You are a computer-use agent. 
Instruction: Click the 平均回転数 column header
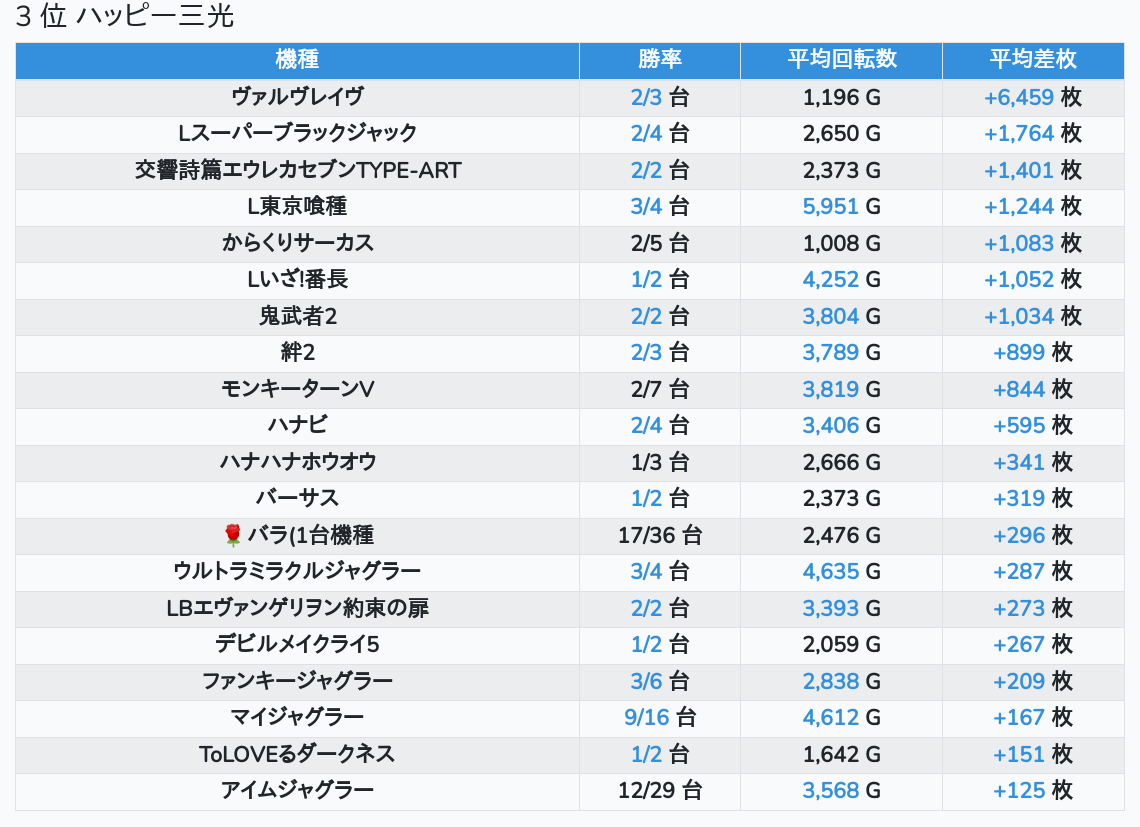coord(842,60)
